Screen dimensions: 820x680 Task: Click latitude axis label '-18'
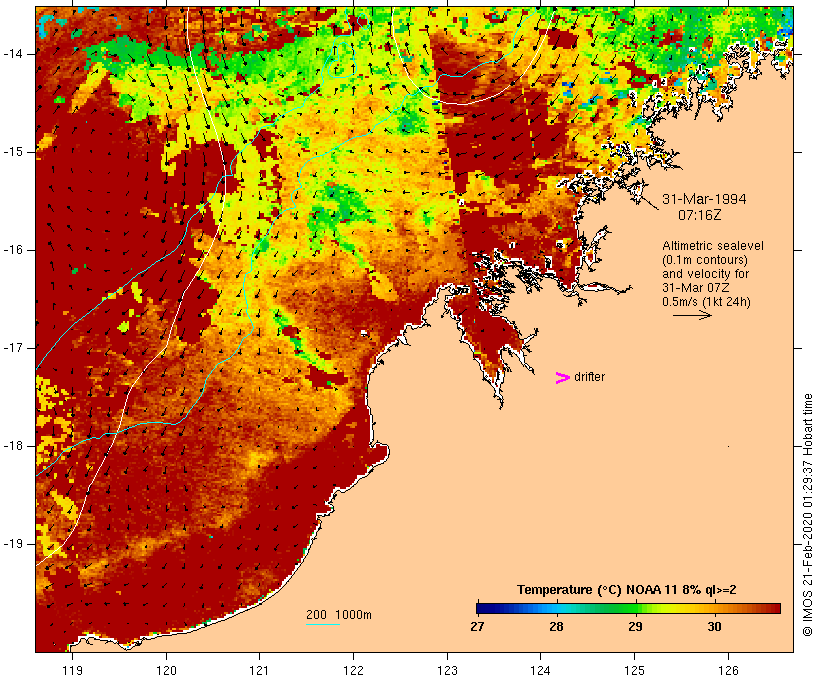coord(12,446)
